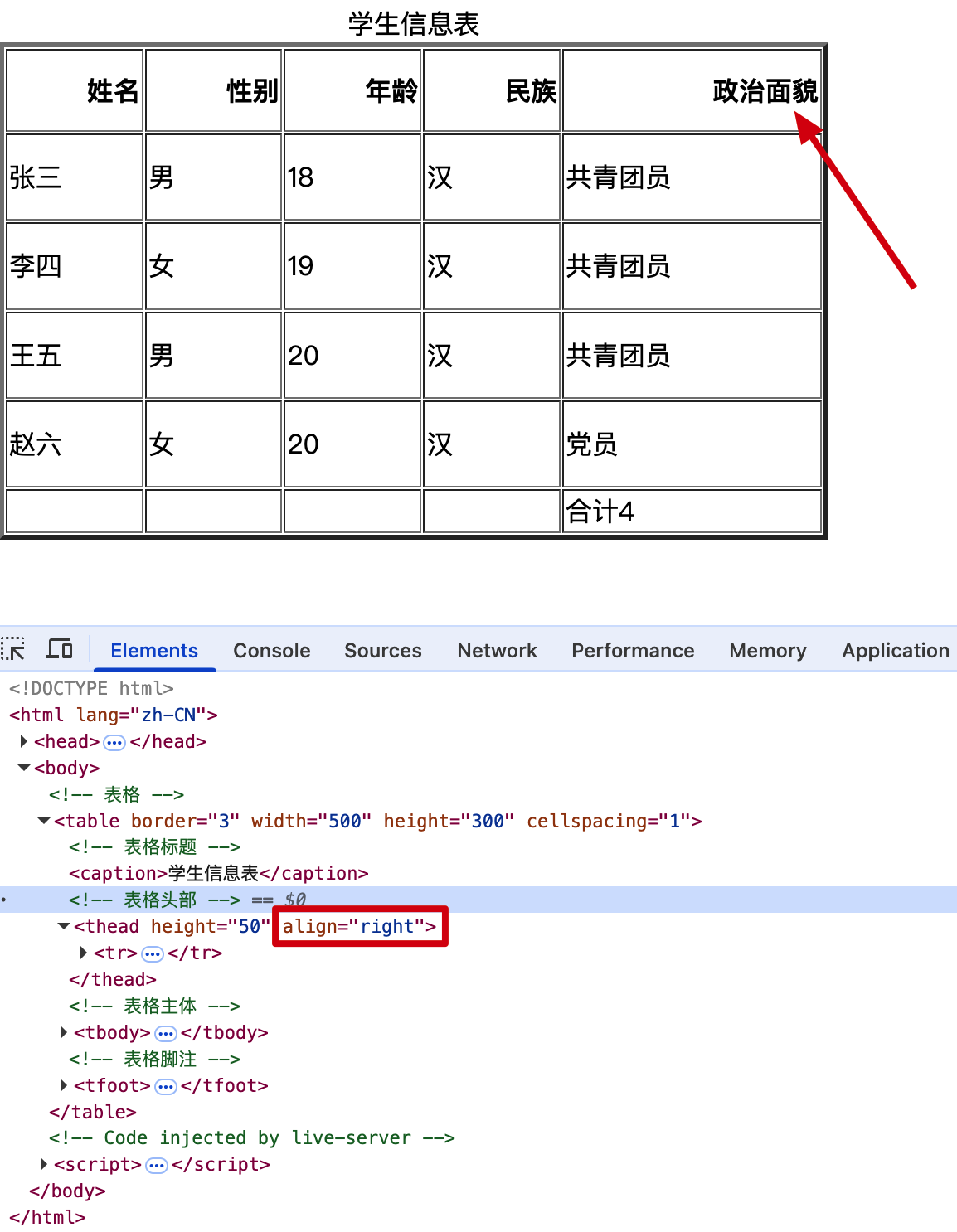The height and width of the screenshot is (1232, 957).
Task: Click the 合计4 footer cell
Action: (692, 511)
